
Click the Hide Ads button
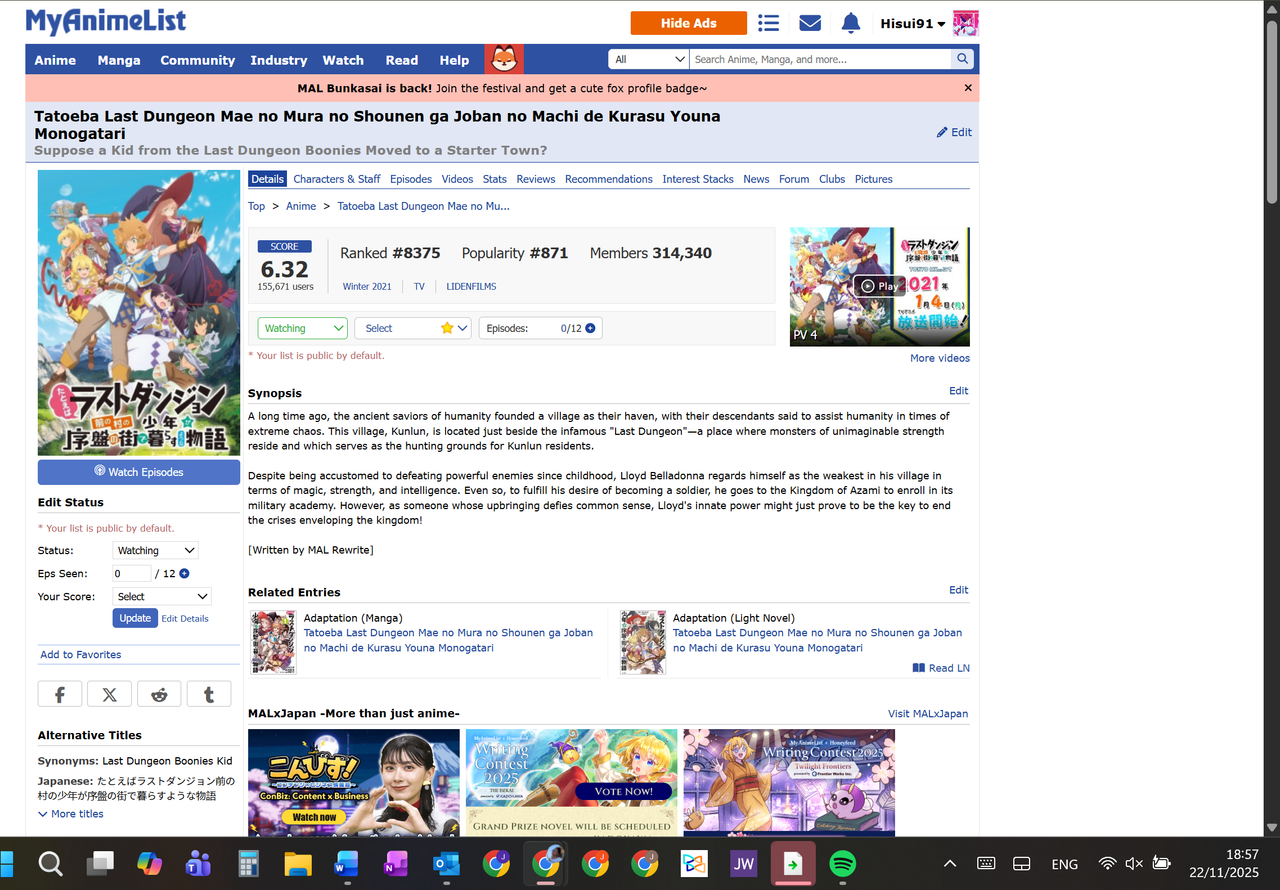[x=689, y=23]
